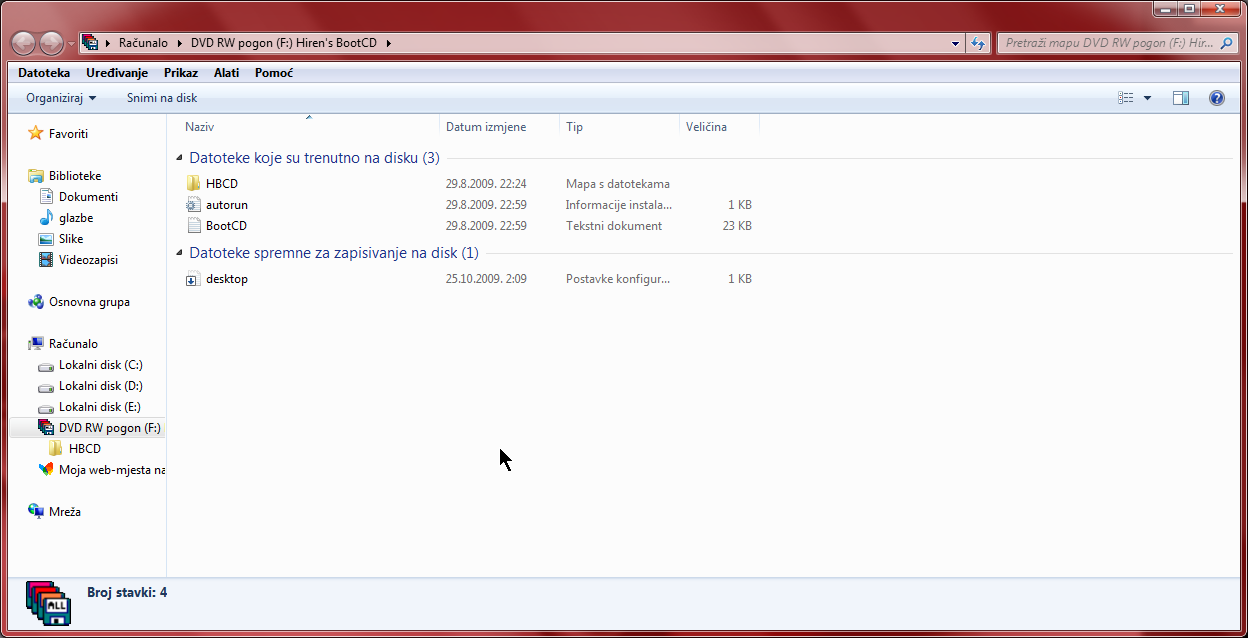Collapse the 'Datoteke spremne za zapisivanje' group

pyautogui.click(x=180, y=253)
